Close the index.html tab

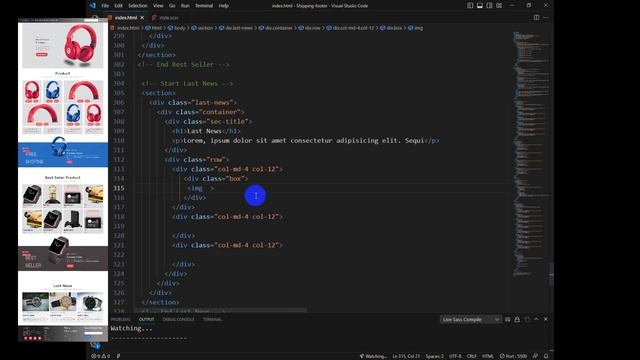[142, 18]
